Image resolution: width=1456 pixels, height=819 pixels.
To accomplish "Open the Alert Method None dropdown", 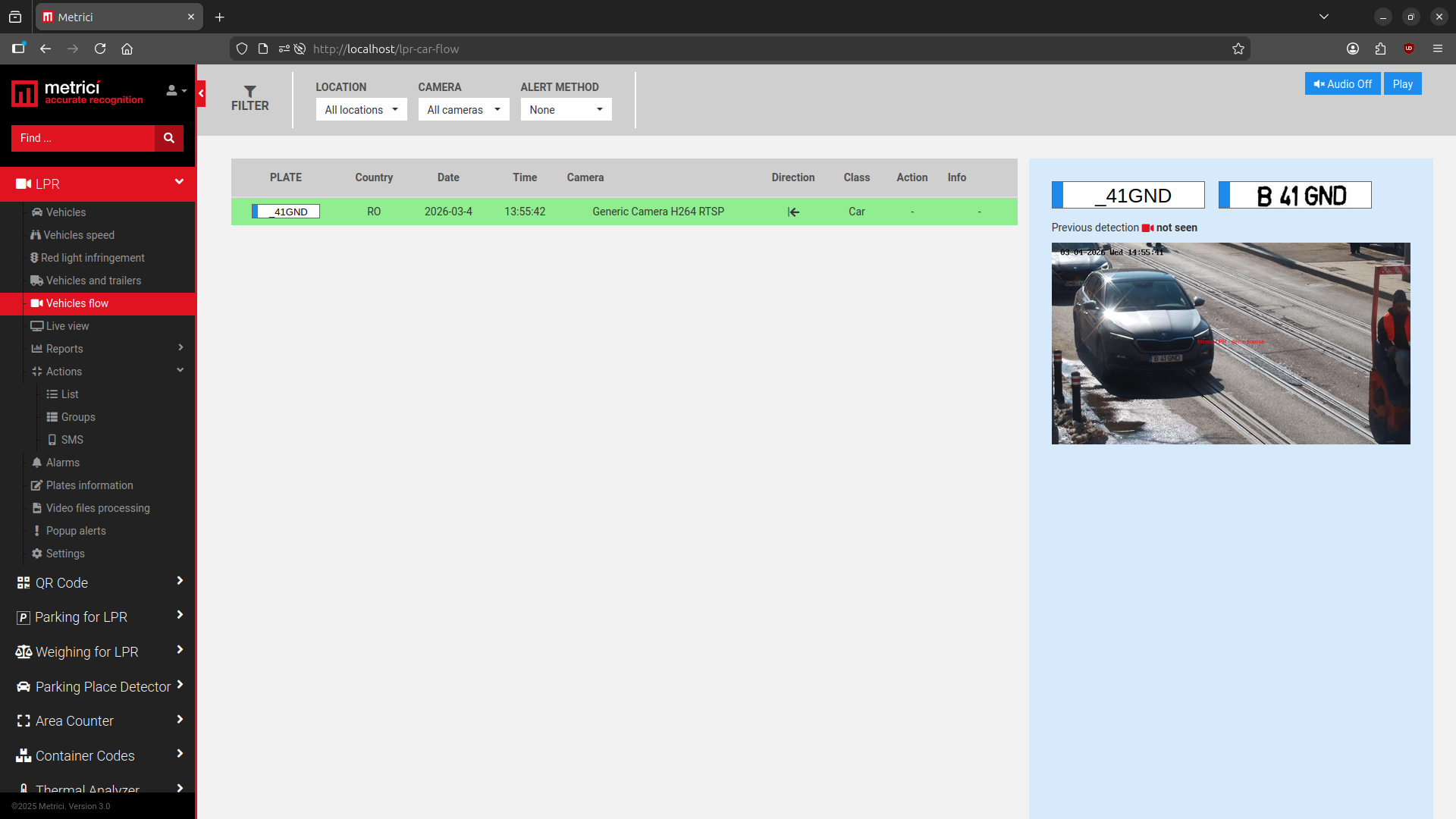I will click(x=566, y=110).
